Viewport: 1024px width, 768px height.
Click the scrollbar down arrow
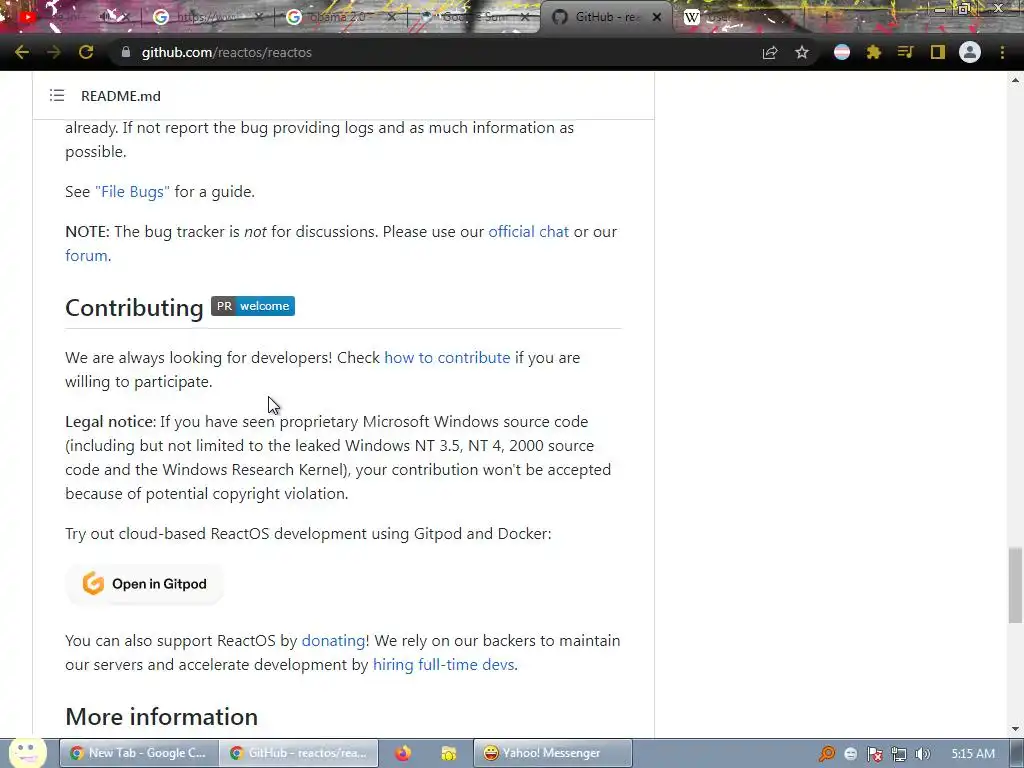(x=1015, y=729)
